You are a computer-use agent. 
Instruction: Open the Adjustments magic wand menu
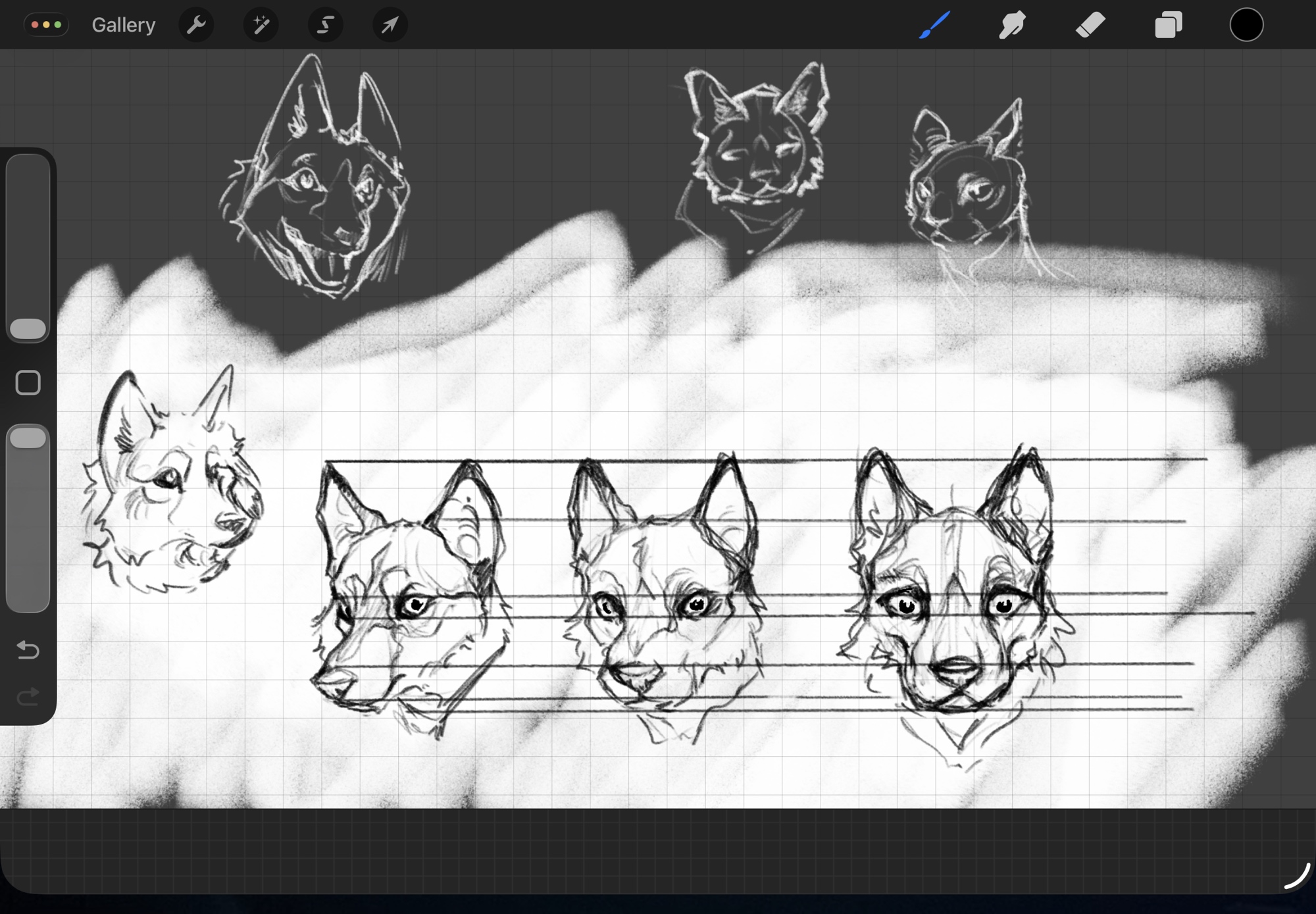(x=261, y=25)
